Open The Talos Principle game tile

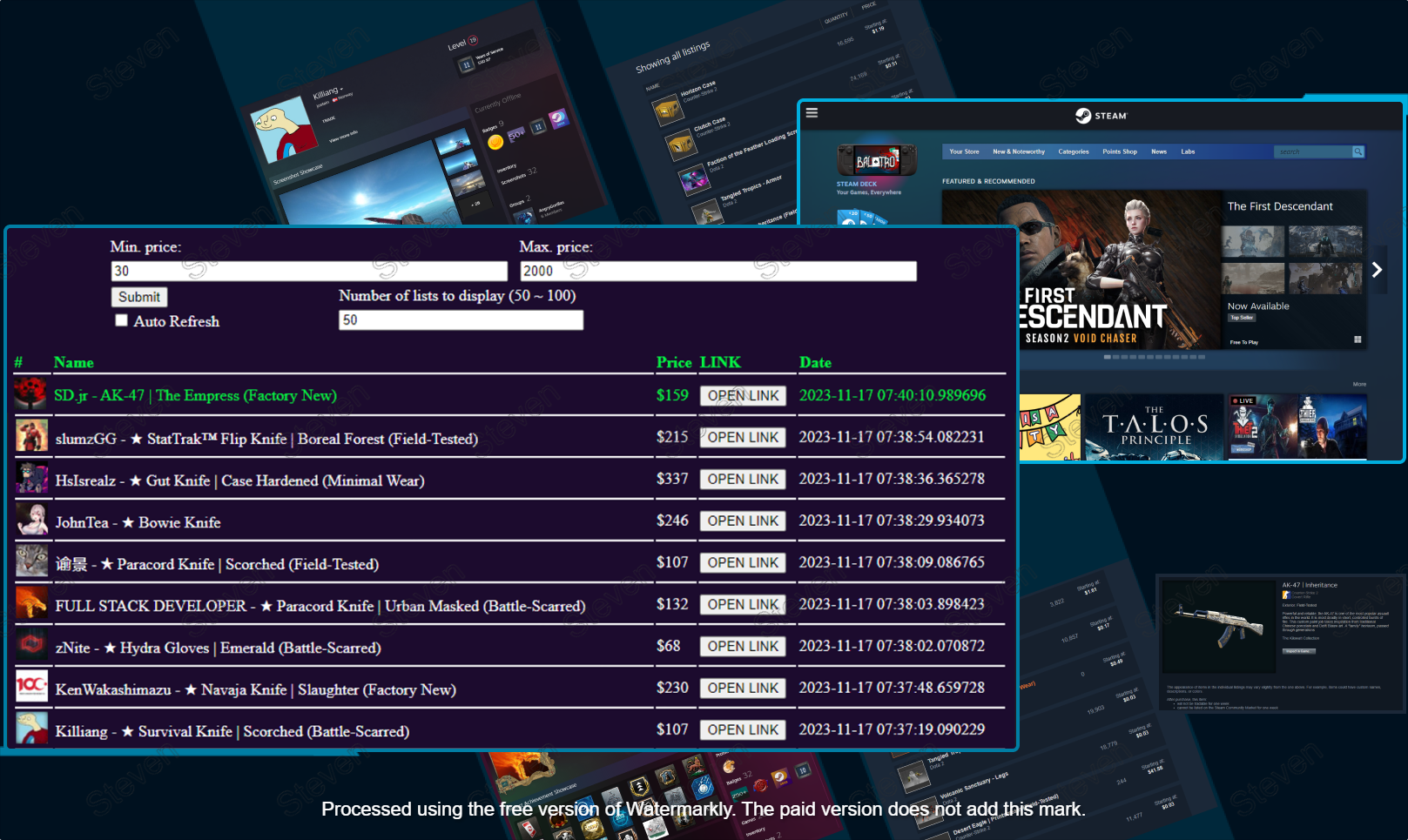click(x=1154, y=427)
